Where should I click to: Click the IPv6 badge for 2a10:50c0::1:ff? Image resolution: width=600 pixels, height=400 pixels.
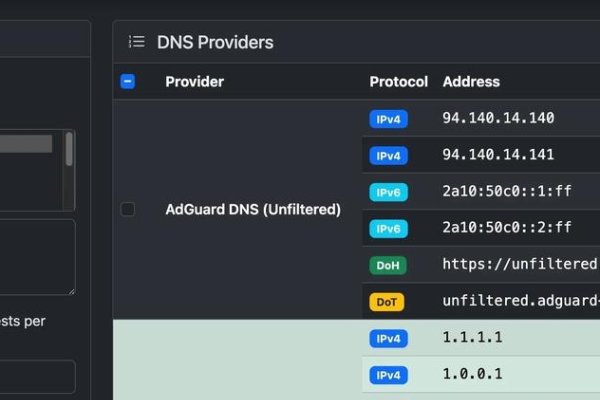388,192
